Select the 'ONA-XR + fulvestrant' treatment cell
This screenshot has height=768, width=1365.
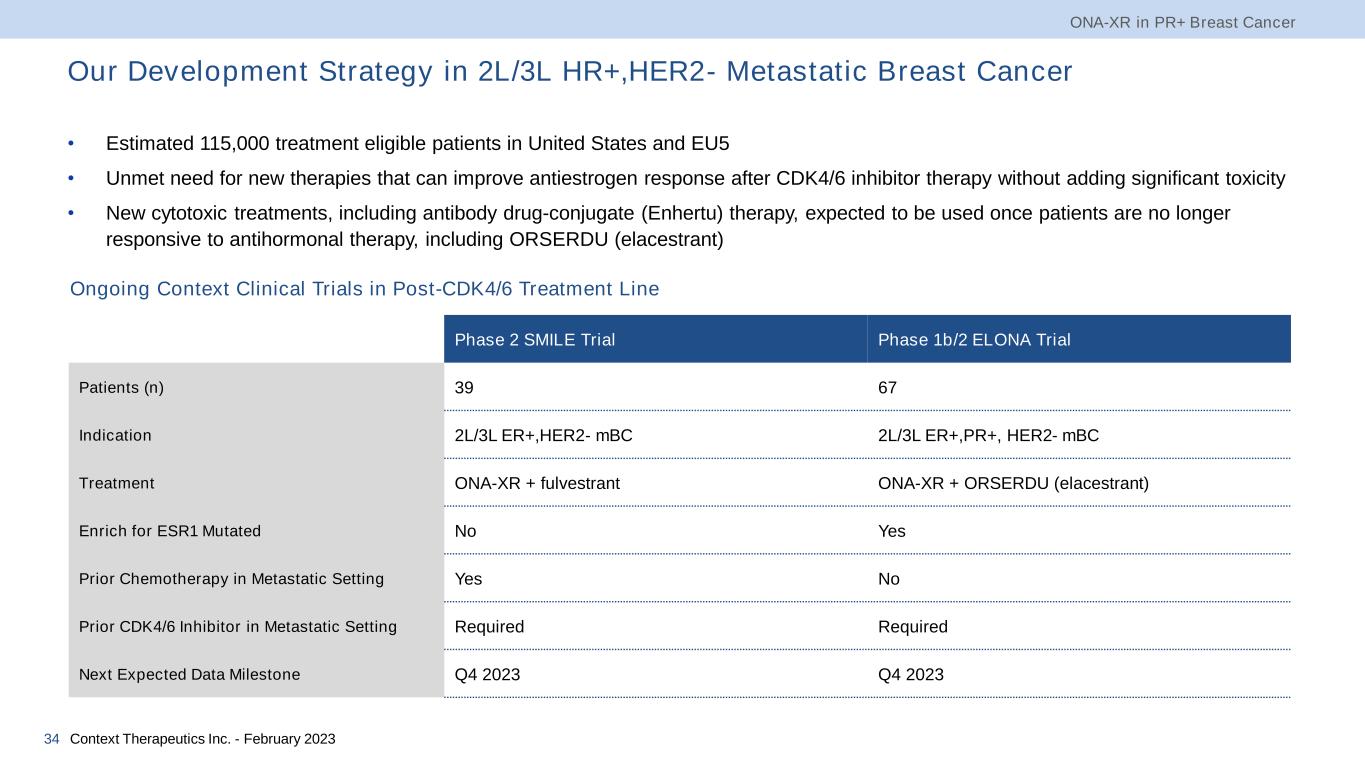(x=537, y=483)
